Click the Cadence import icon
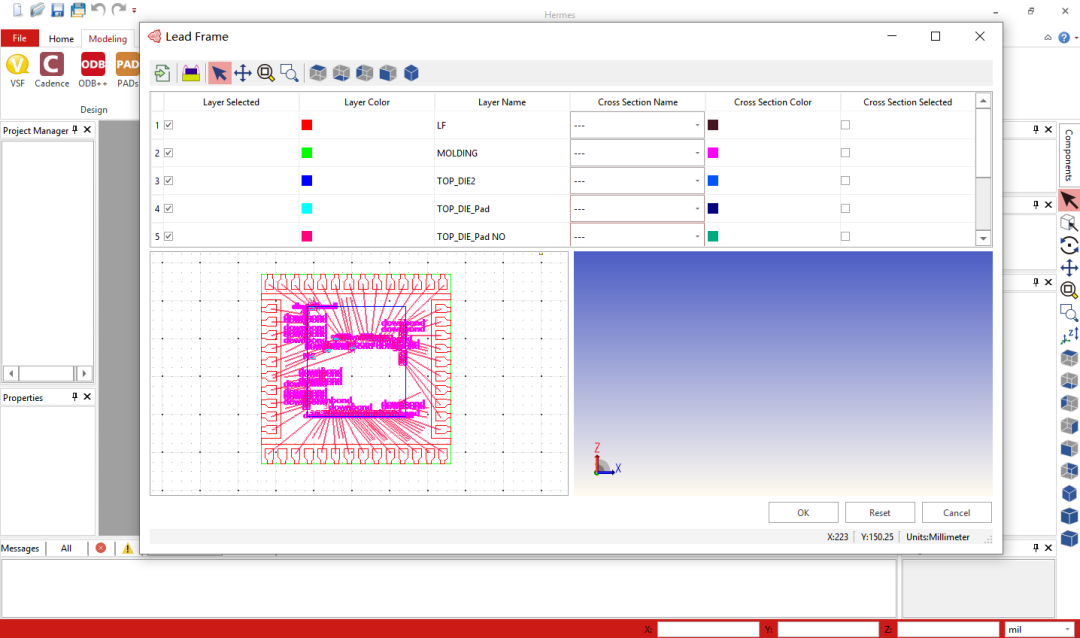This screenshot has height=638, width=1080. coord(52,65)
